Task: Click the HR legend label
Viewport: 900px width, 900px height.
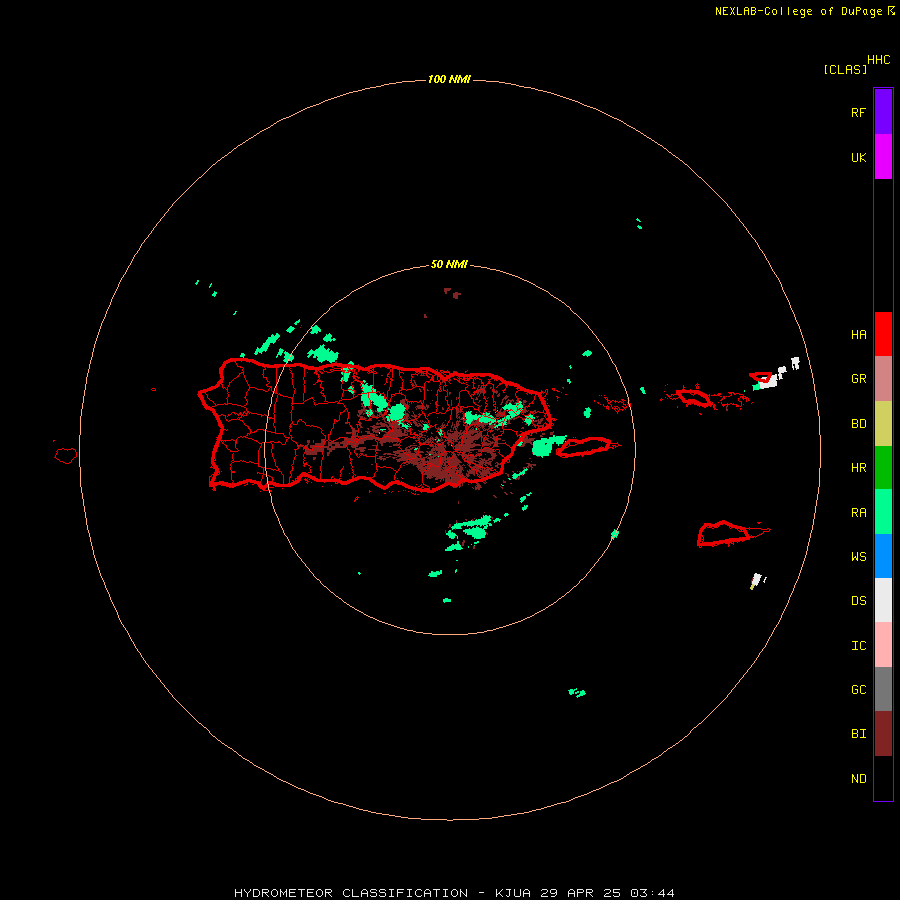Action: [858, 468]
